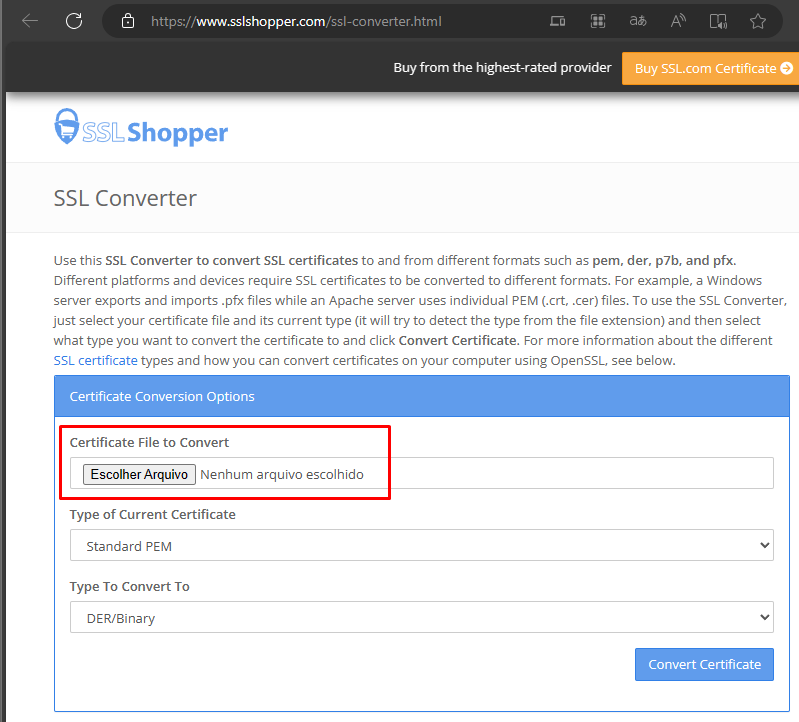Viewport: 799px width, 722px height.
Task: Open the Type To Convert To dropdown
Action: click(x=421, y=617)
